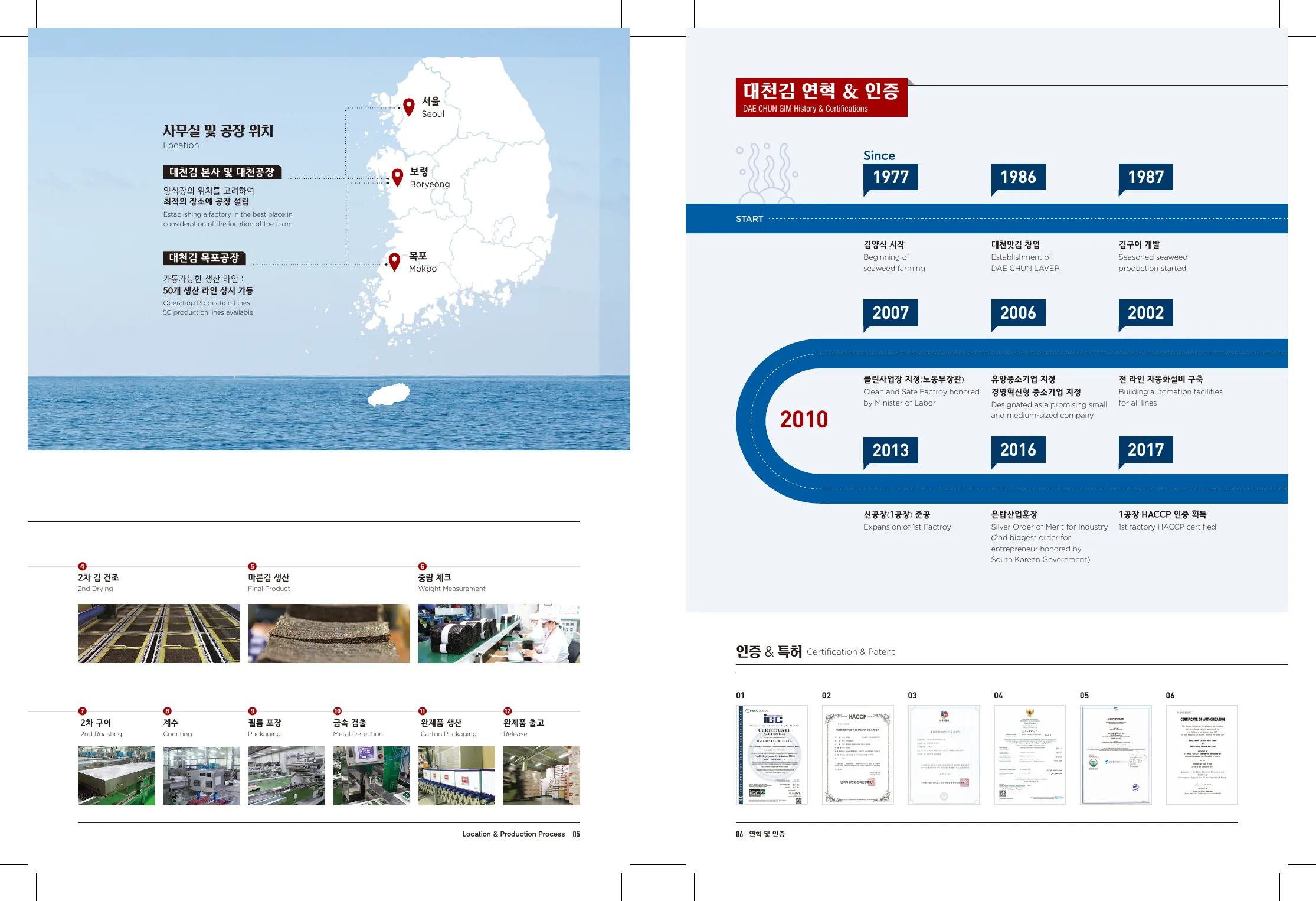Select the step 4 circle above 2nd Drying

point(83,566)
